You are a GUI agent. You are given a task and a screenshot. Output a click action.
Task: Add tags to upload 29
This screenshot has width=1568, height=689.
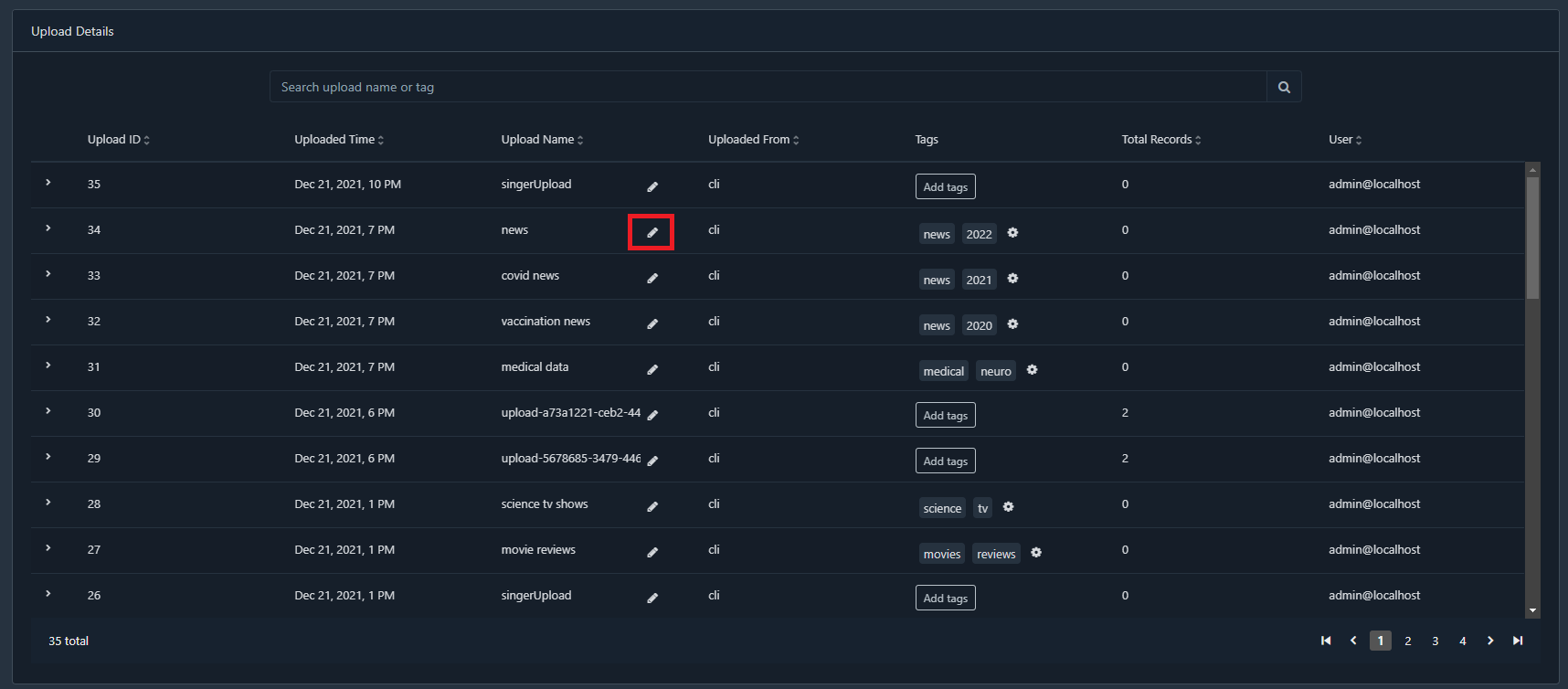946,461
